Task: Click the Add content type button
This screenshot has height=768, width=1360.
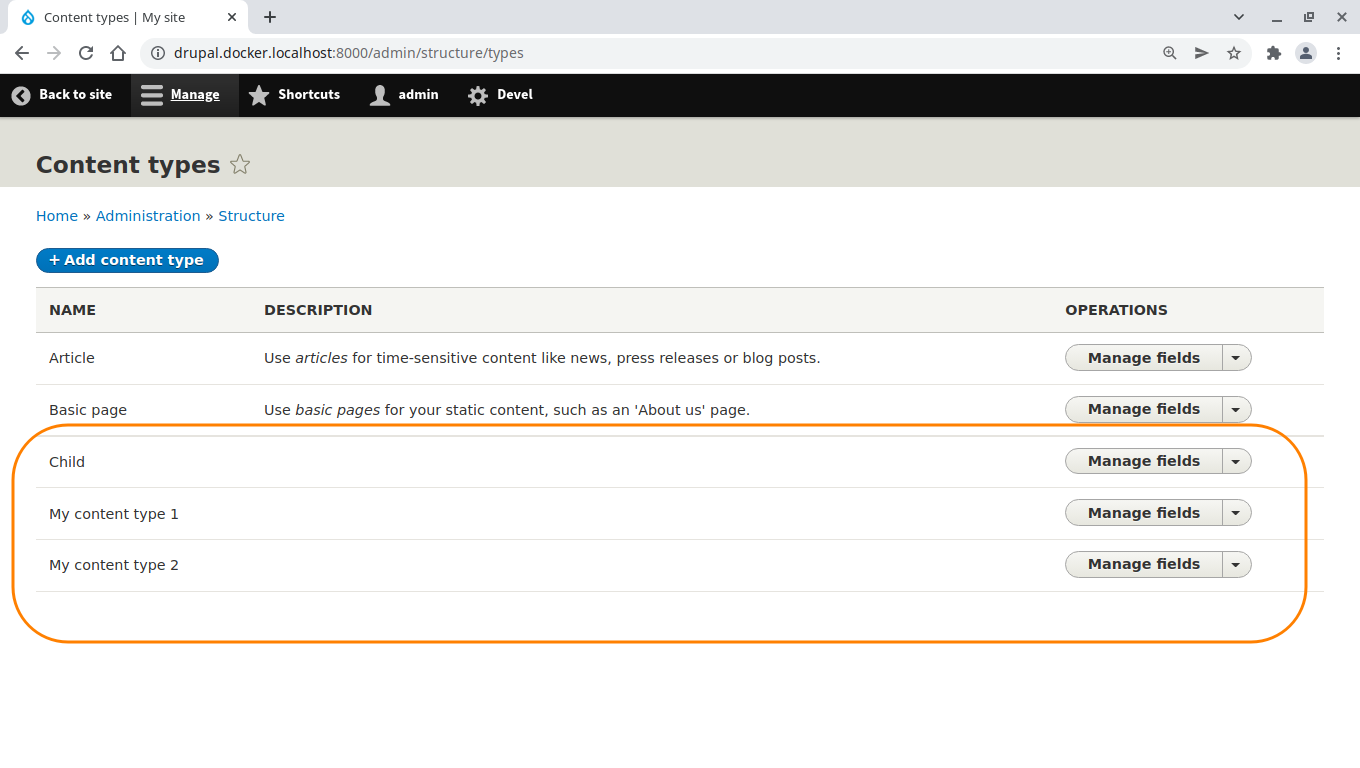Action: coord(127,260)
